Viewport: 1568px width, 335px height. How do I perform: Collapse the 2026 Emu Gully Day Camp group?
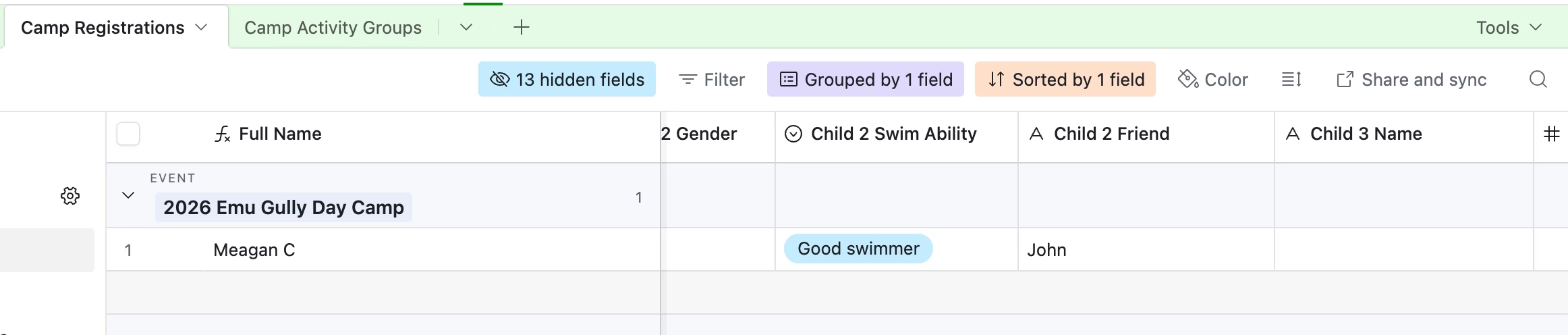pyautogui.click(x=128, y=196)
